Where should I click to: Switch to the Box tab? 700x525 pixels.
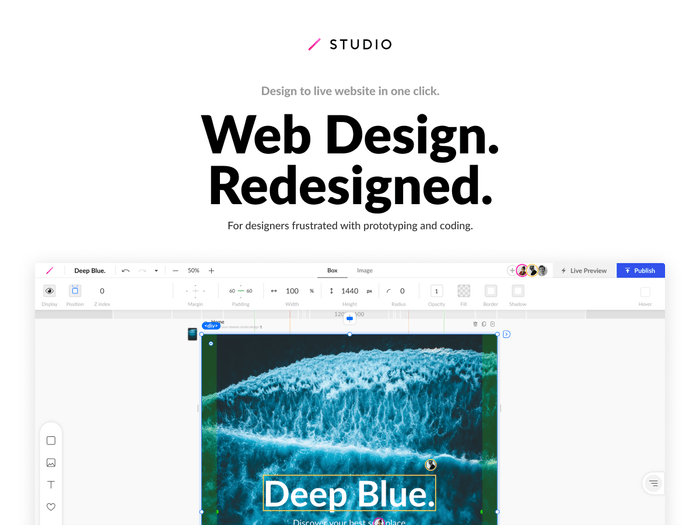[x=333, y=271]
